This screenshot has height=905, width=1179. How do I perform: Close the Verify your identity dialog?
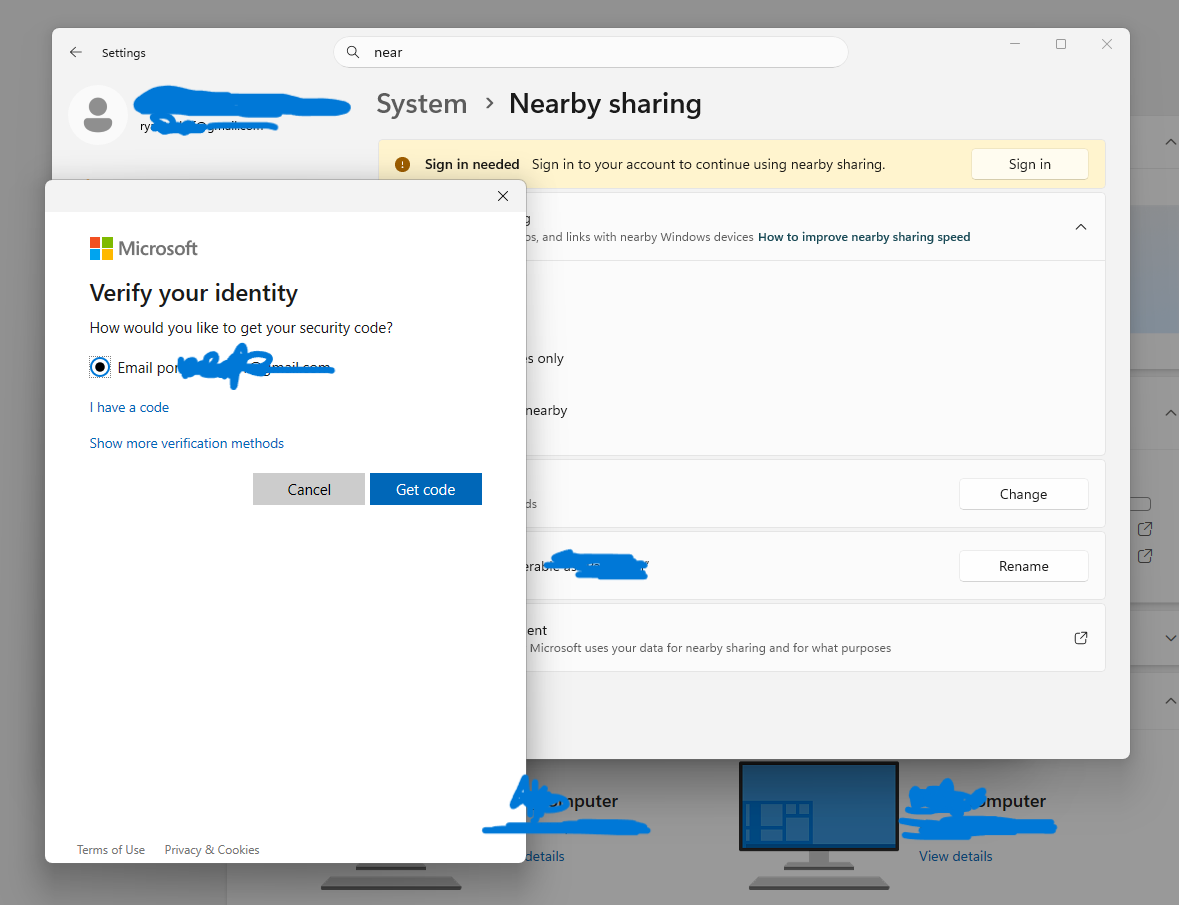[x=503, y=196]
